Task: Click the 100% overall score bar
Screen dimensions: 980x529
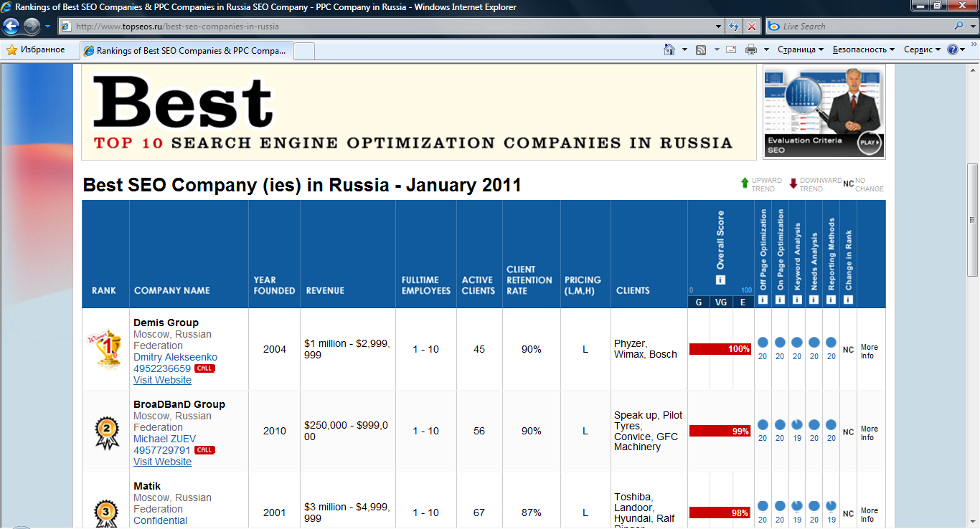Action: pyautogui.click(x=720, y=349)
